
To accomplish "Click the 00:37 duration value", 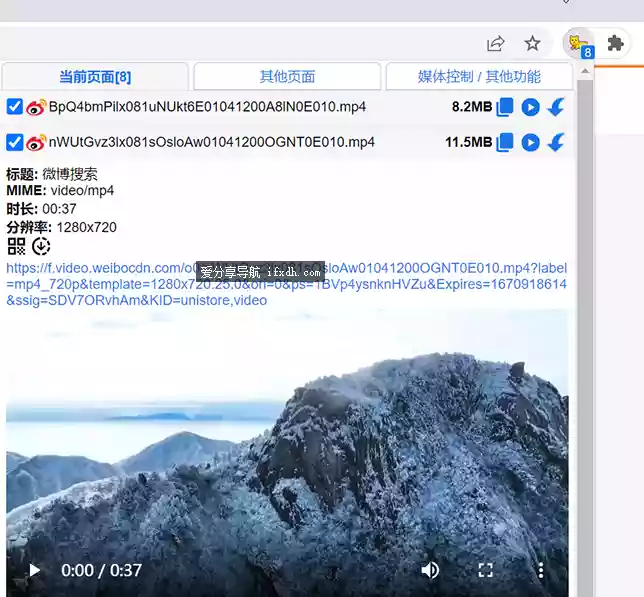I will click(x=59, y=209).
